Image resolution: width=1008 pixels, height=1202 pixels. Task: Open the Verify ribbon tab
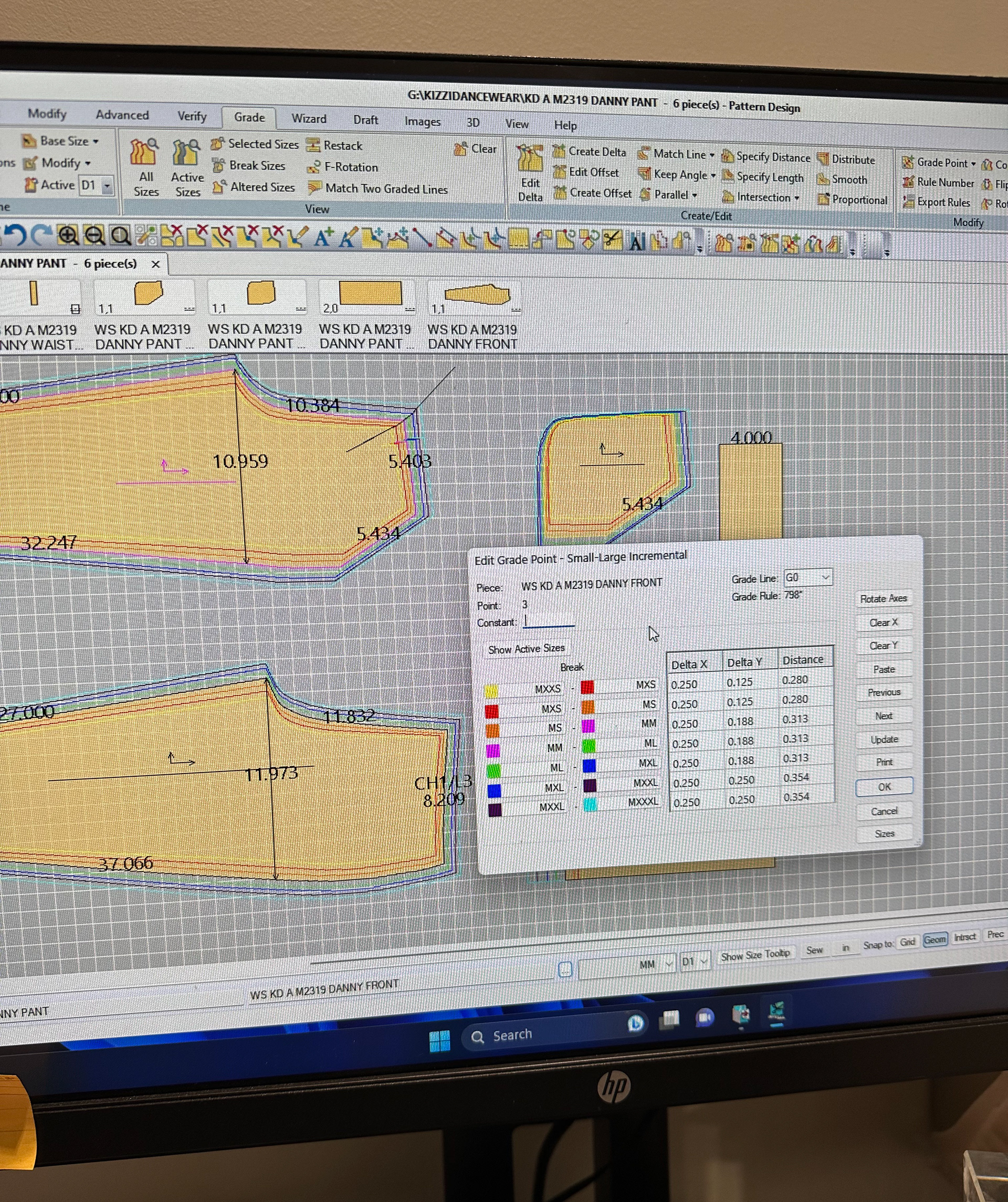pyautogui.click(x=192, y=116)
